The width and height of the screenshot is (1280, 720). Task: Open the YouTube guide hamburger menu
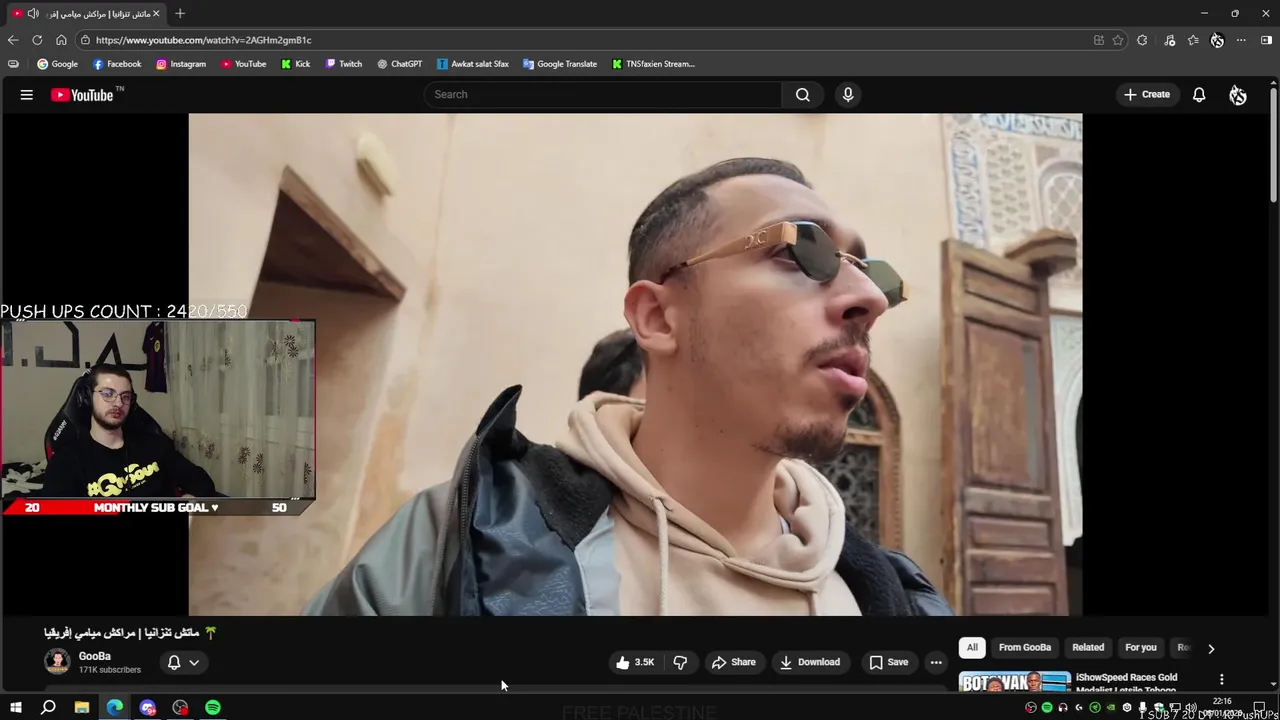coord(27,95)
